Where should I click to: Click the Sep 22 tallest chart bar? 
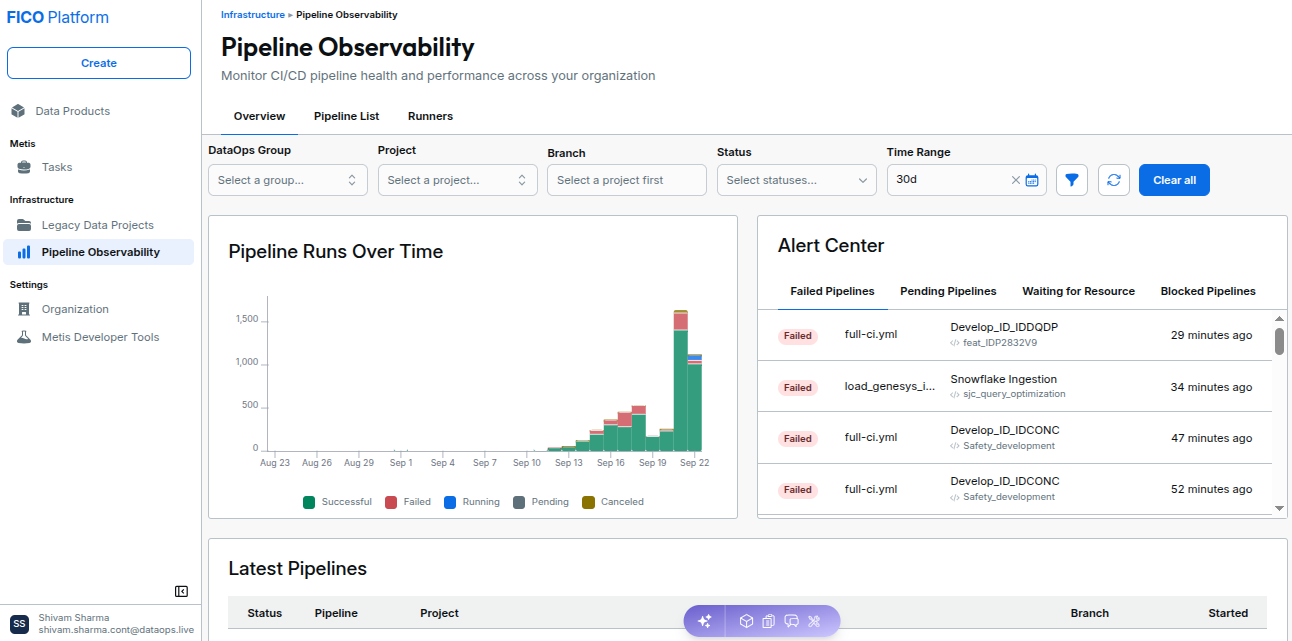tap(680, 381)
